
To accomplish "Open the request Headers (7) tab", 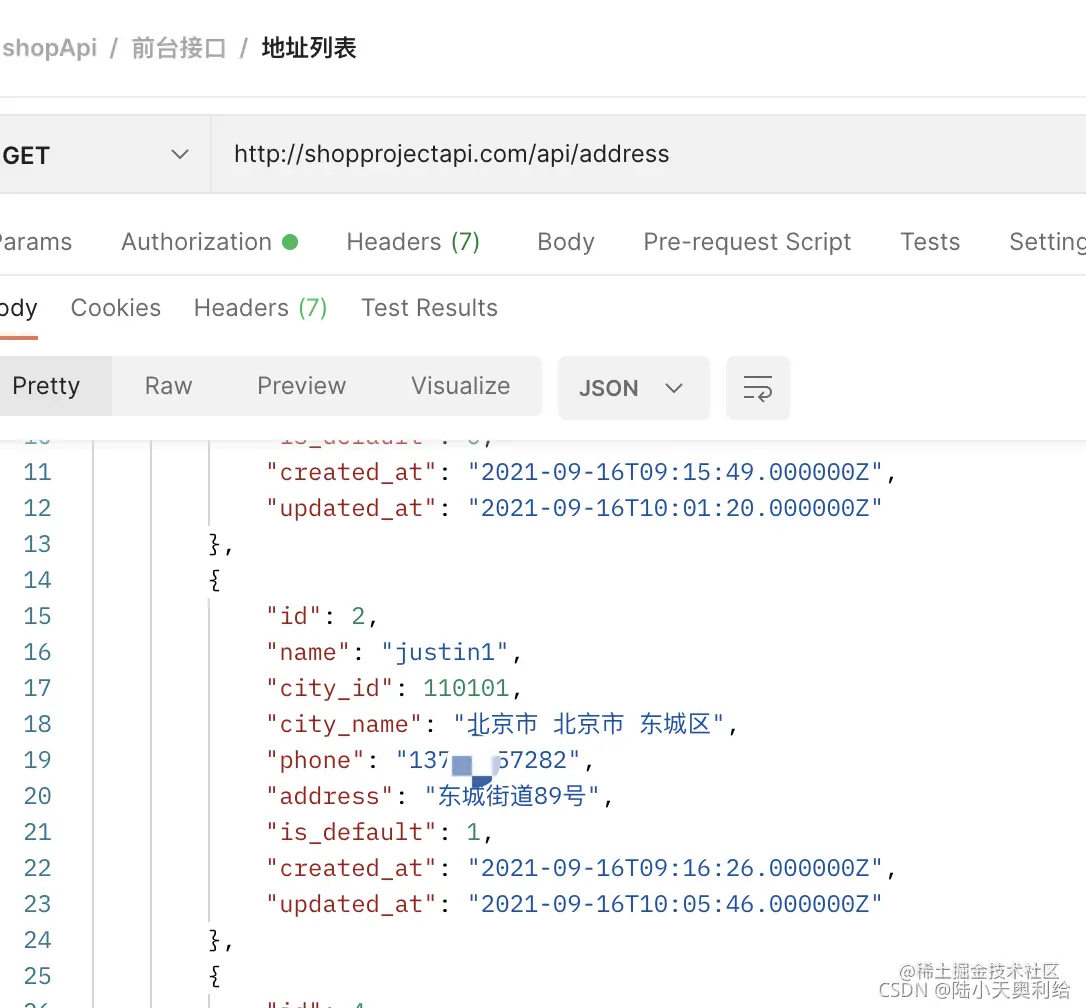I will tap(413, 242).
